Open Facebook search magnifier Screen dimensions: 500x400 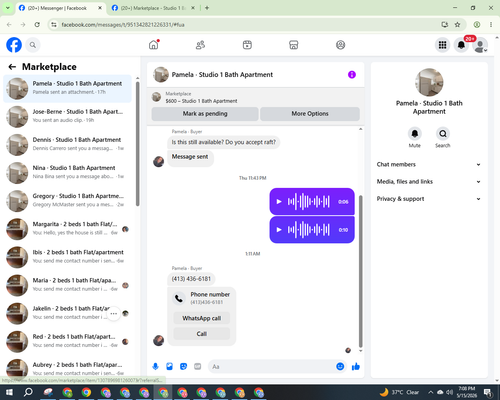click(x=33, y=45)
